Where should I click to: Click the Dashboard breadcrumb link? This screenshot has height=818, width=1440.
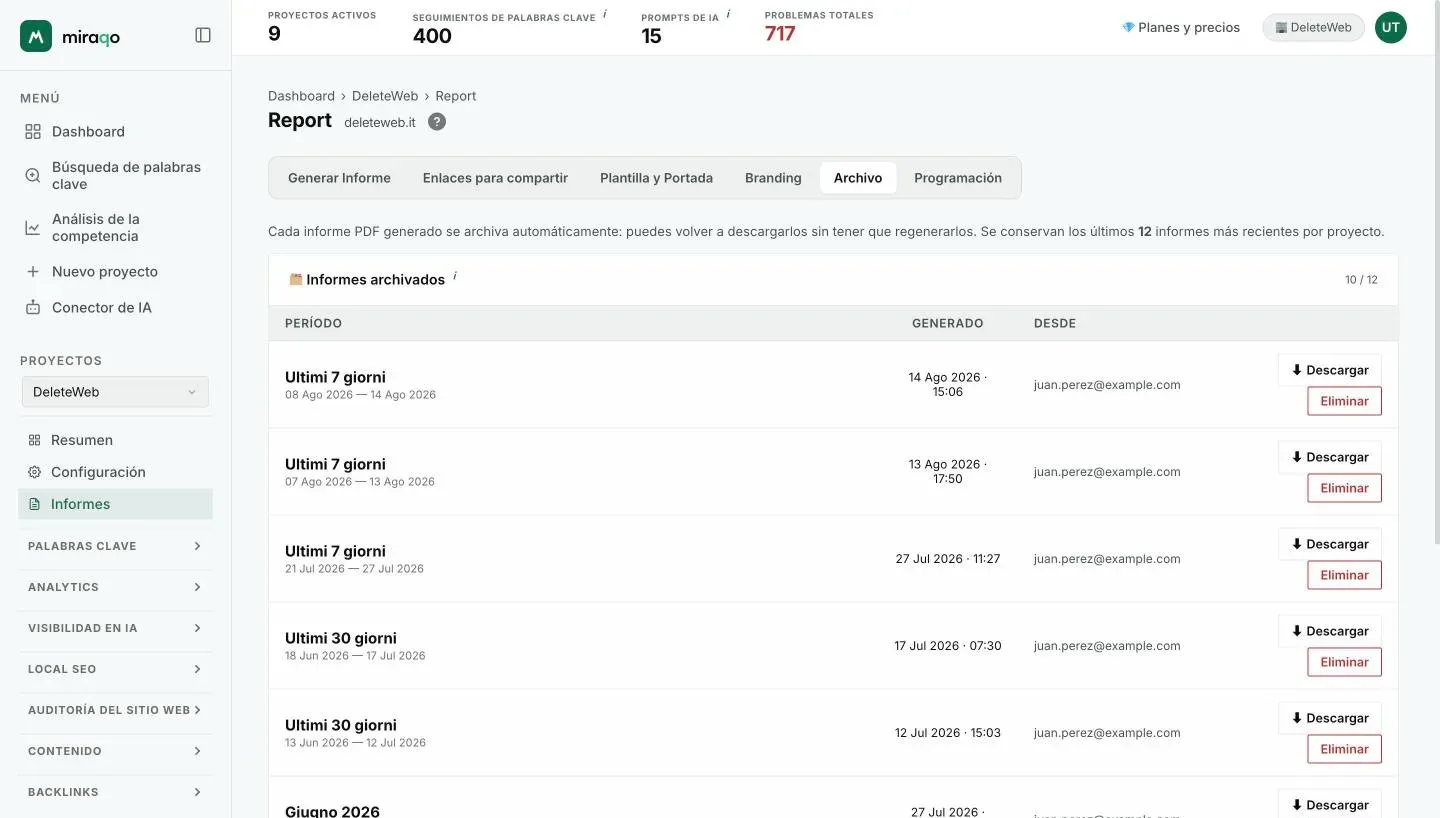click(301, 96)
